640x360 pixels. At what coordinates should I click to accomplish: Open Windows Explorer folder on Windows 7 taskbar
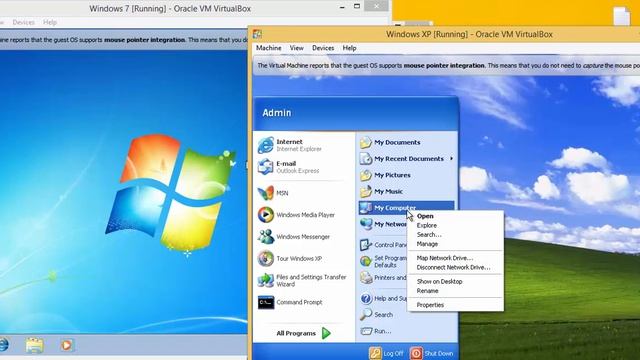pyautogui.click(x=34, y=345)
